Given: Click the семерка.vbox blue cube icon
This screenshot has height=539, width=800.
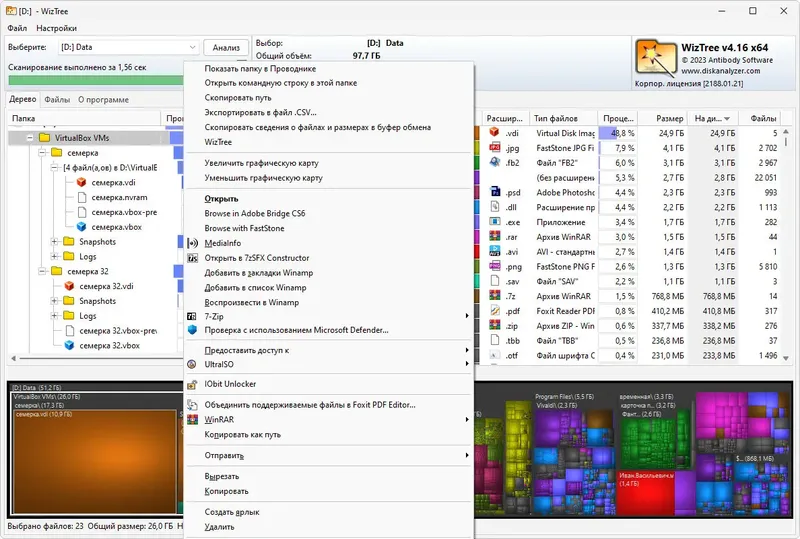Looking at the screenshot, I should click(x=82, y=227).
